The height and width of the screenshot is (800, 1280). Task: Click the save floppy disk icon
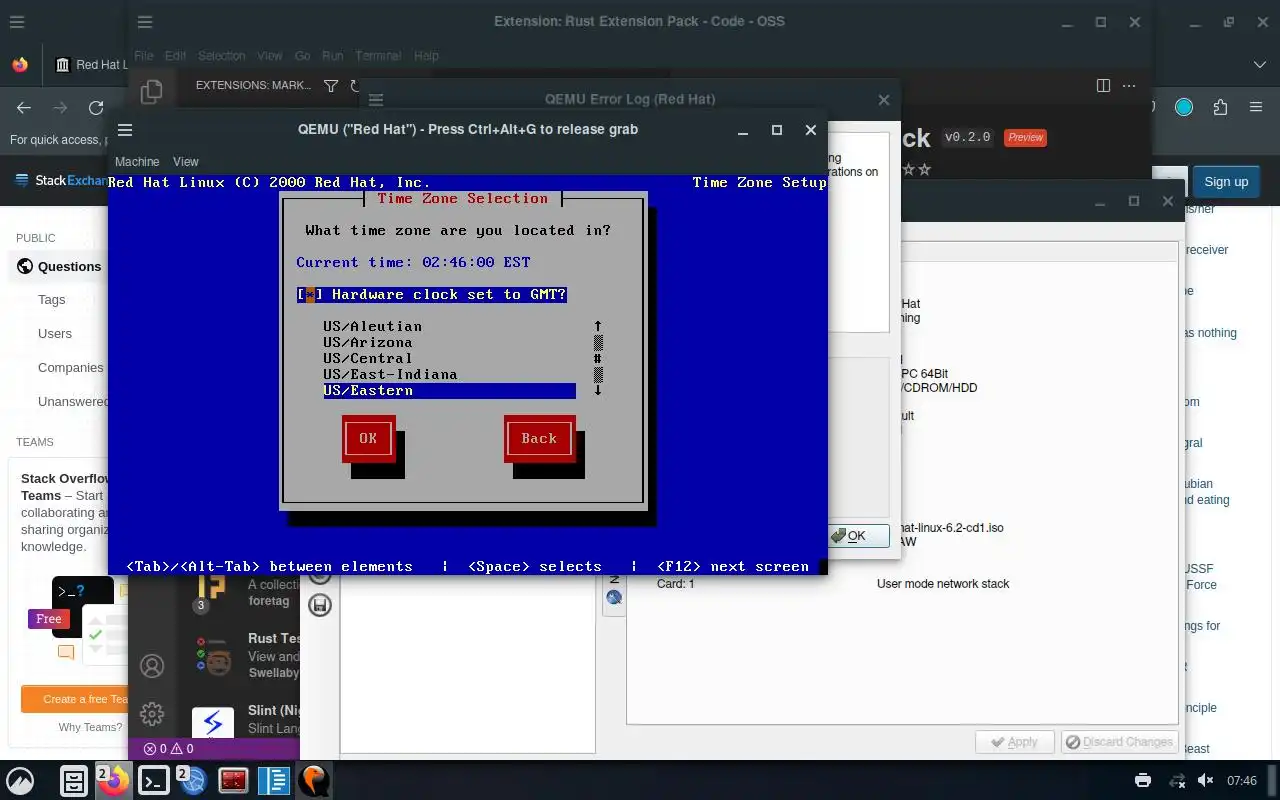click(320, 605)
